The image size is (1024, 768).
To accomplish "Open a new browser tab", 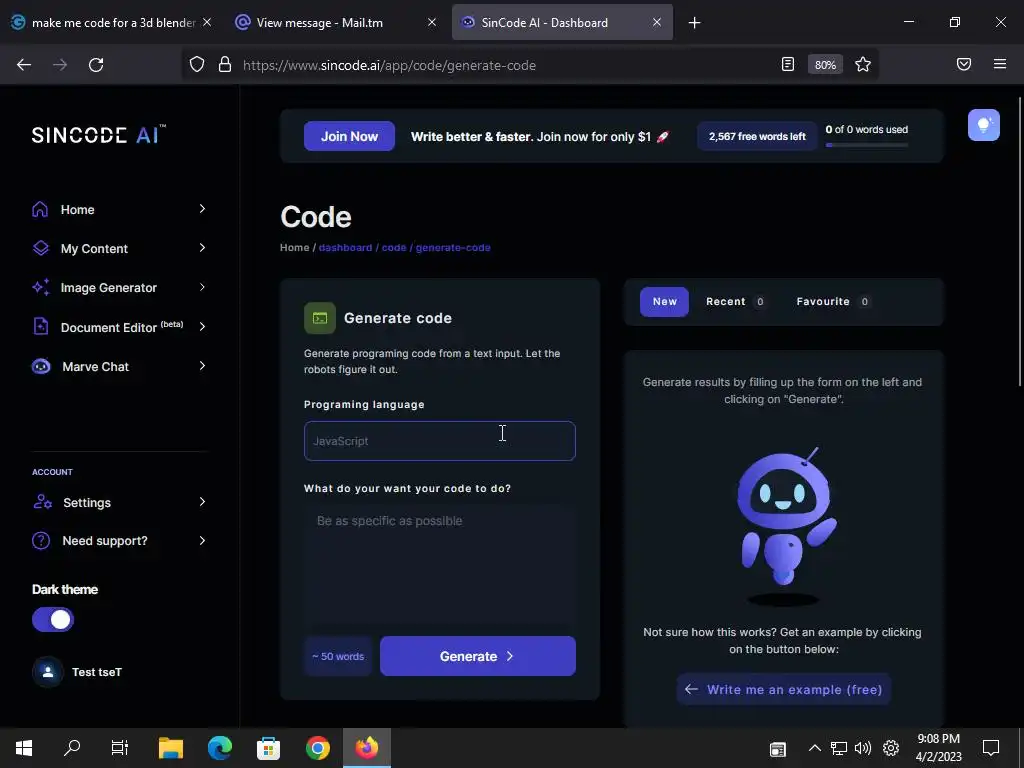I will (694, 23).
